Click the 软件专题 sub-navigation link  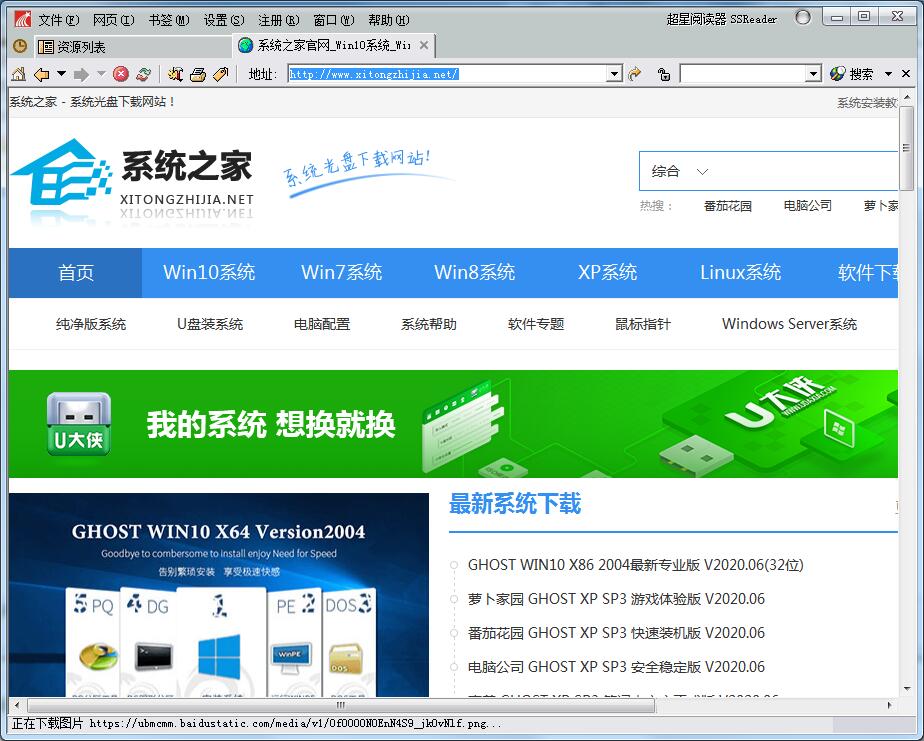click(536, 324)
